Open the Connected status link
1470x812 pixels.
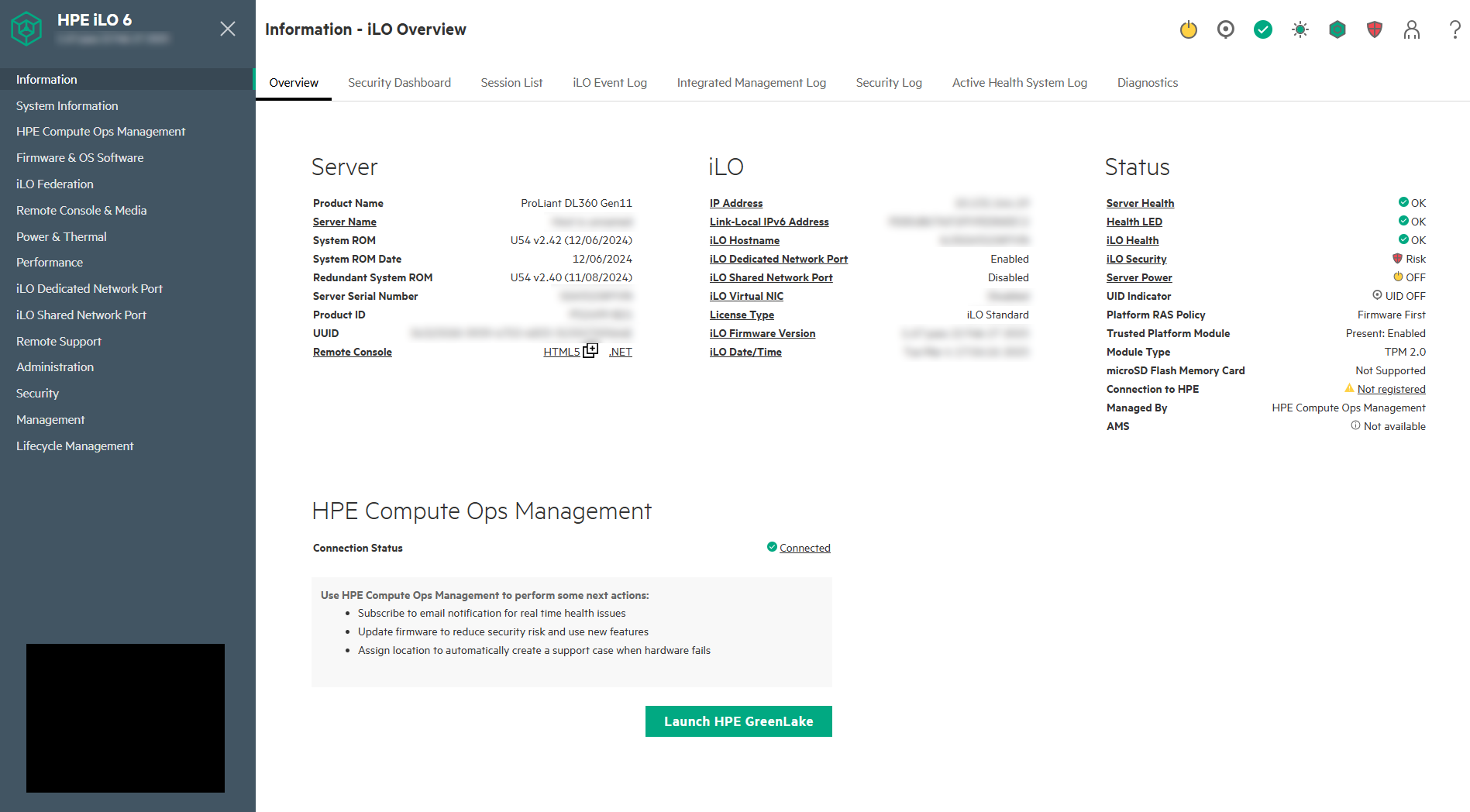coord(805,548)
